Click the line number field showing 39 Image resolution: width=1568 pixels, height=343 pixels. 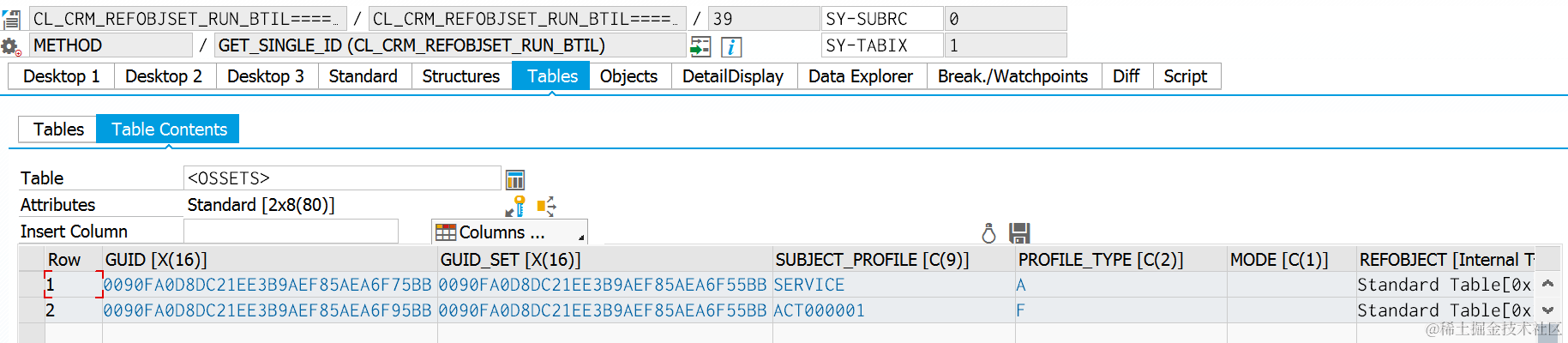(x=764, y=19)
